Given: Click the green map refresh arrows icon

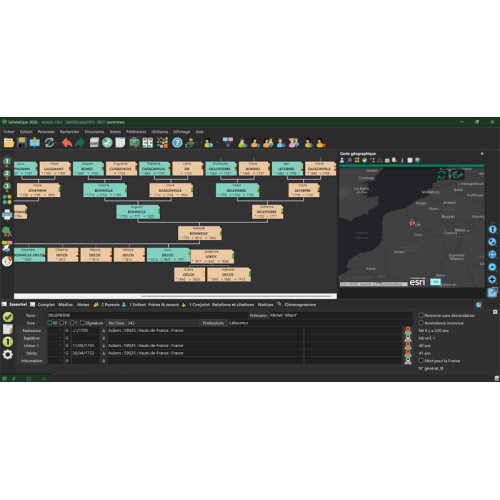Looking at the screenshot, I should 442,175.
